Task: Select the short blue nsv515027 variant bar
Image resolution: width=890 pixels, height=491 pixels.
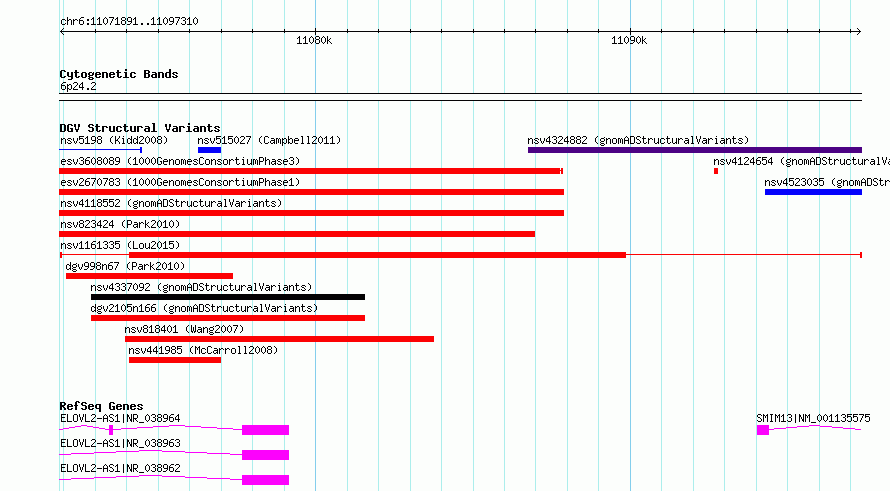Action: click(209, 150)
